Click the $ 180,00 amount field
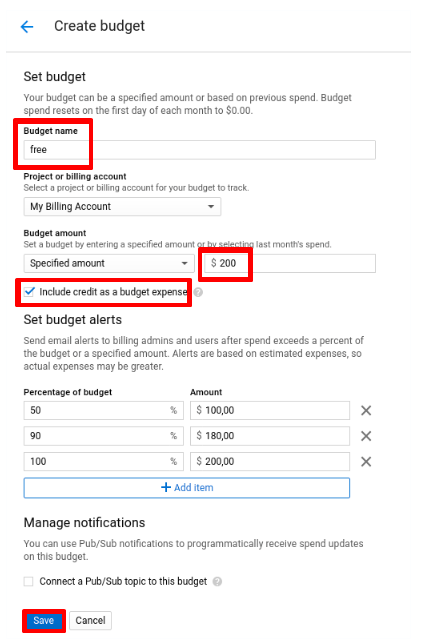 tap(270, 436)
